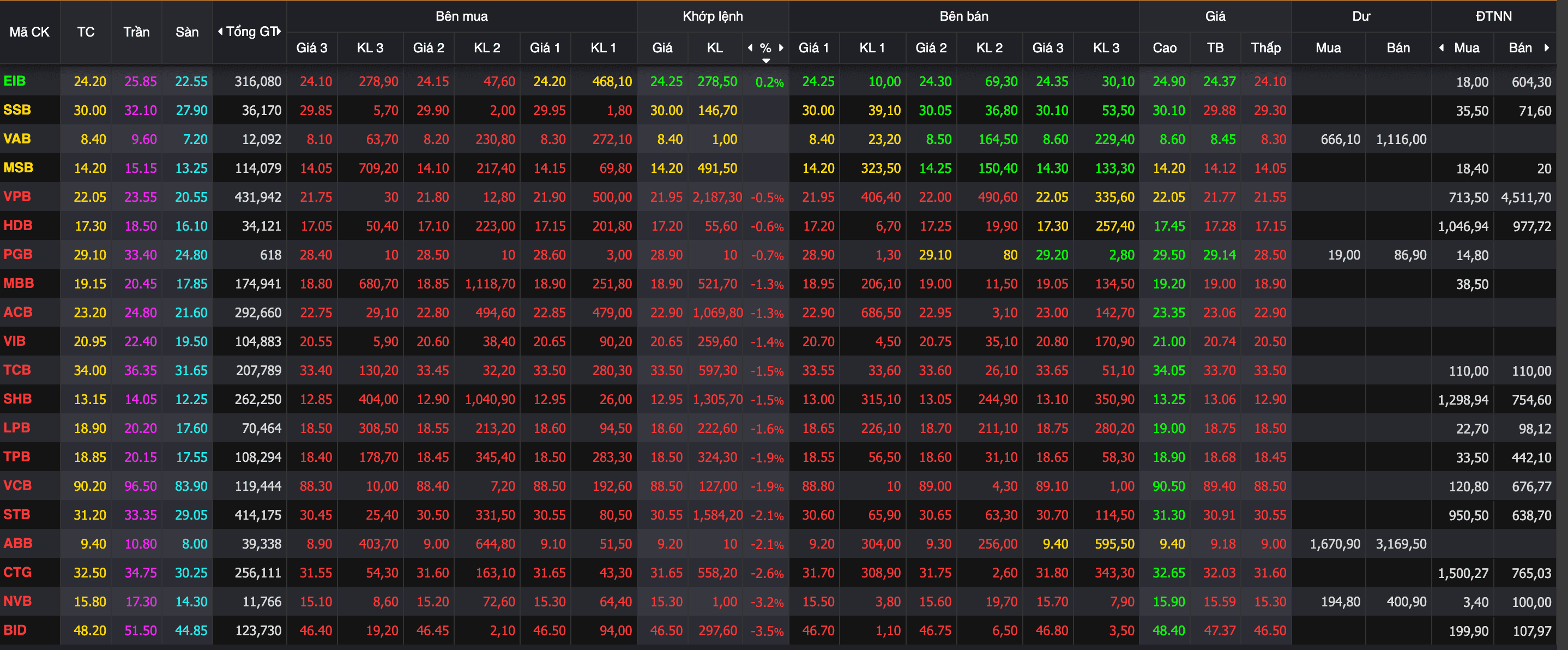The width and height of the screenshot is (1568, 650).
Task: Click VPB matched volume 2,187,30
Action: point(717,197)
